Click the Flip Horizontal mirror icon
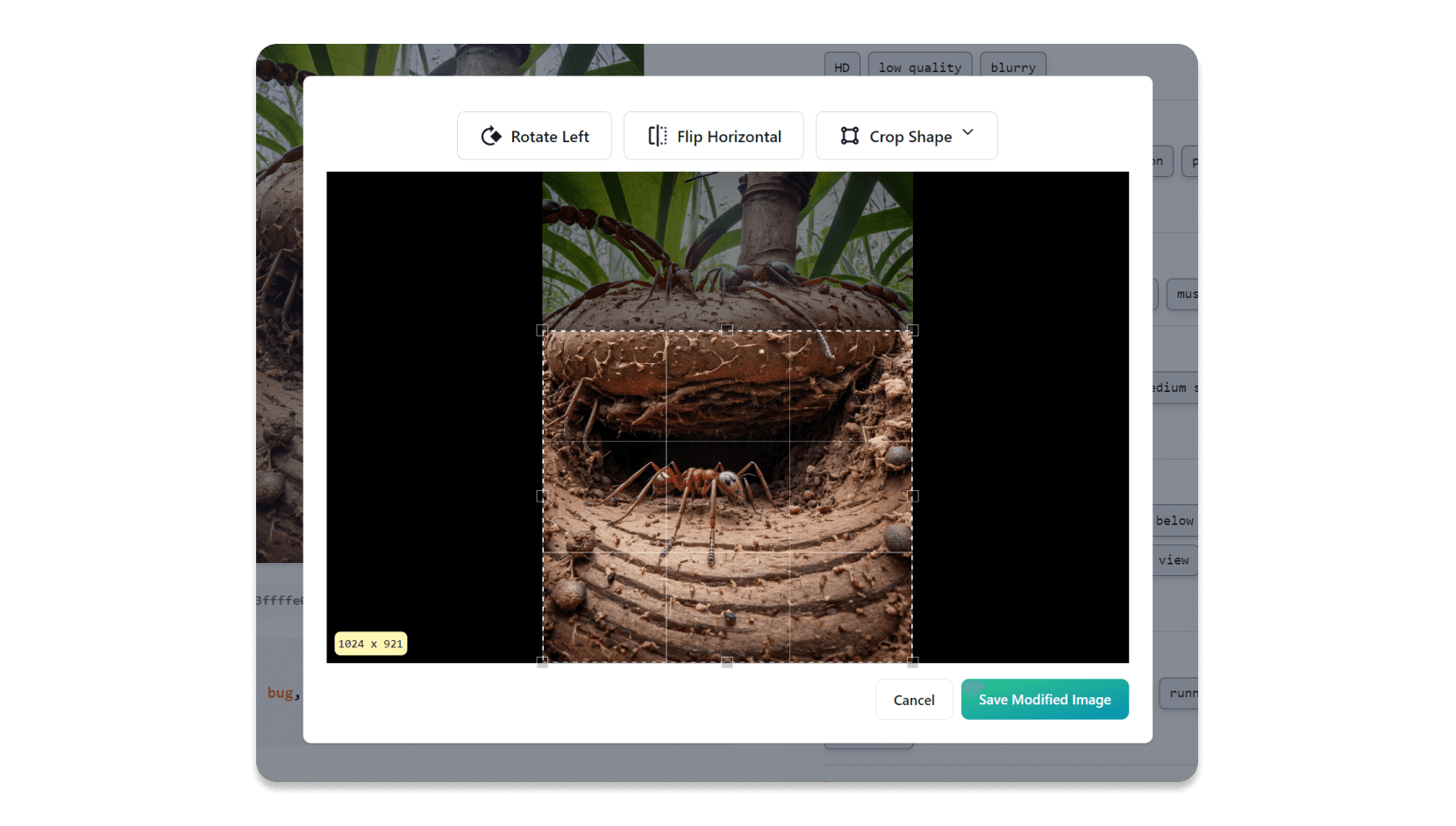The height and width of the screenshot is (826, 1456). (x=657, y=136)
